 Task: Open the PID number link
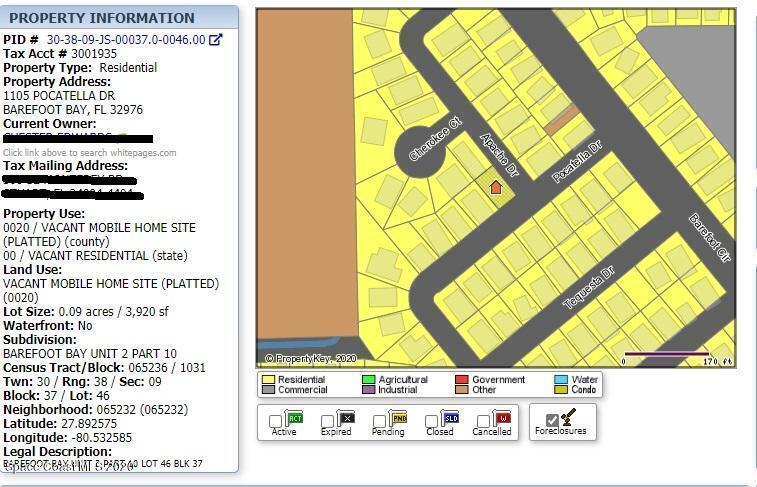click(x=125, y=40)
